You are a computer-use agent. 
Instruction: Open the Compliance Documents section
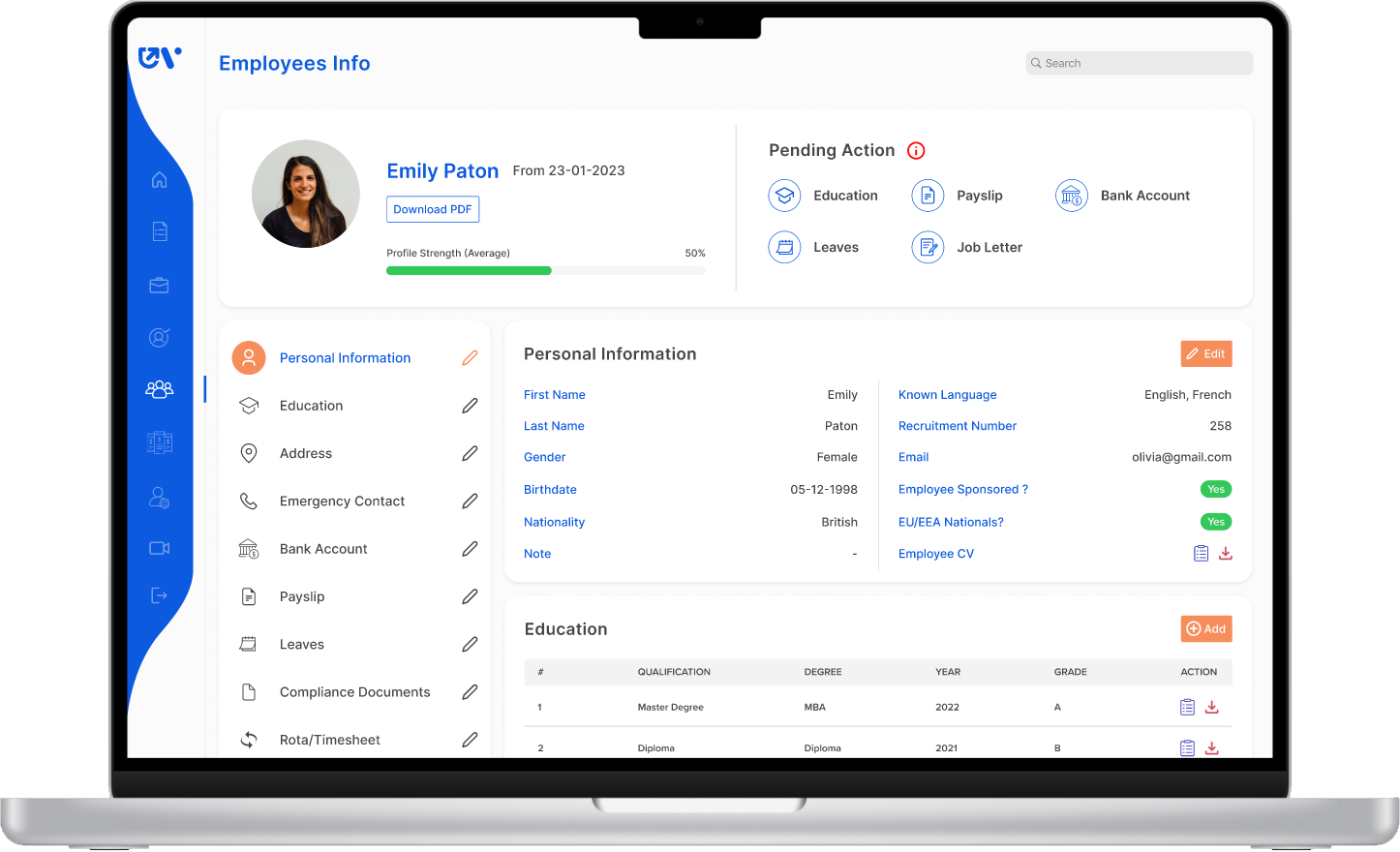pyautogui.click(x=354, y=692)
